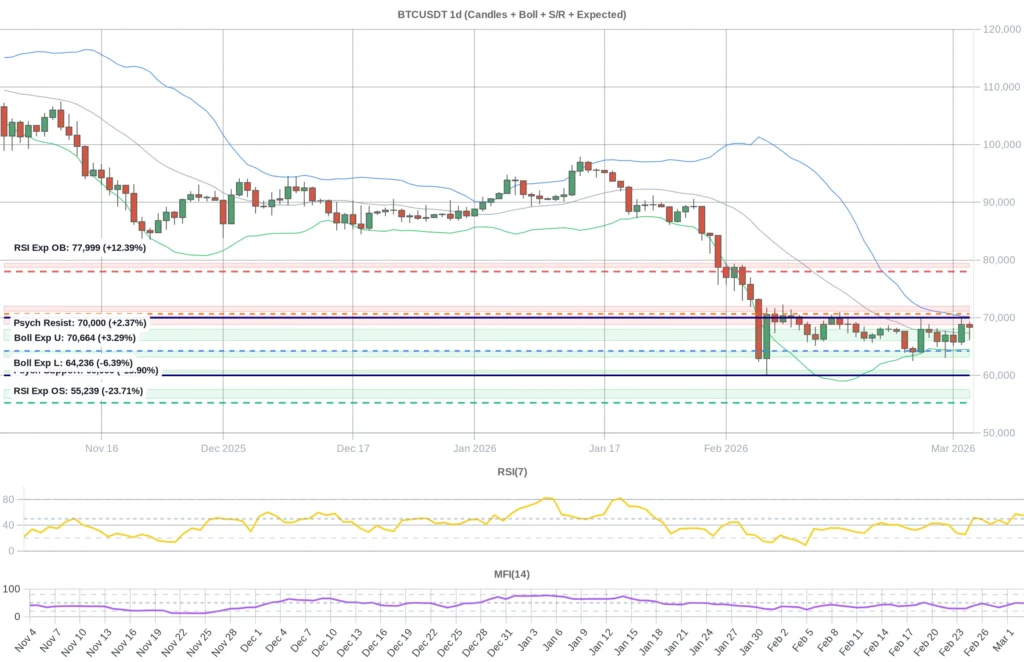
Task: Click the BTCUSDT 1d chart title
Action: tap(512, 14)
